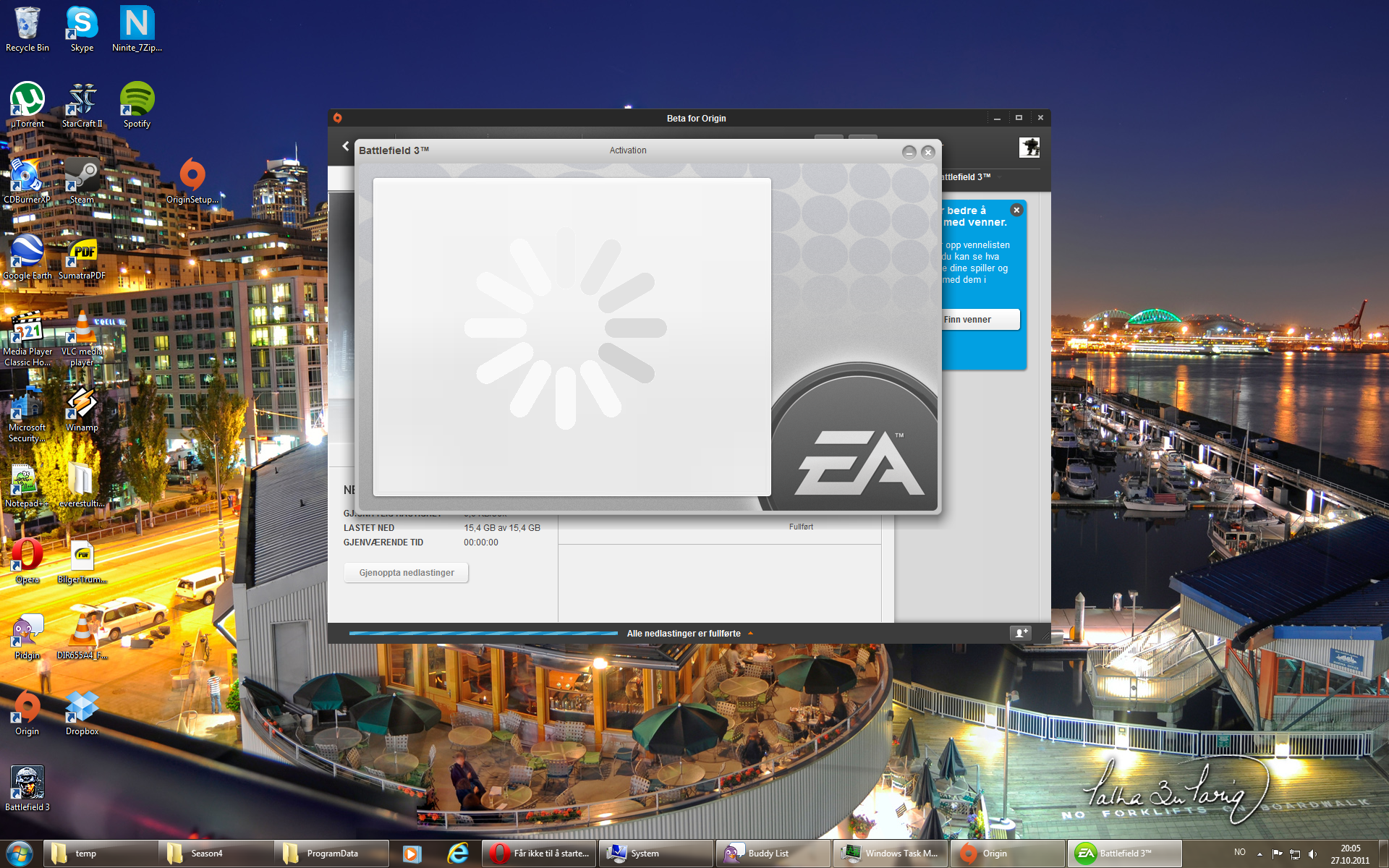Open the Recycle Bin desktop icon

pyautogui.click(x=27, y=29)
